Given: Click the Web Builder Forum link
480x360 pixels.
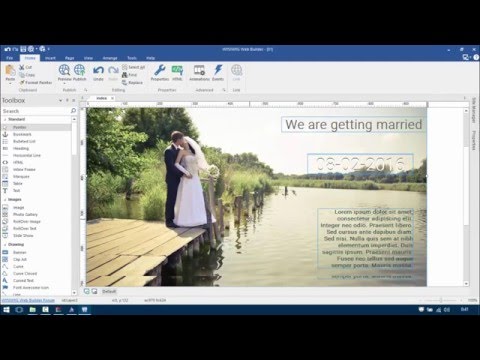Looking at the screenshot, I should pyautogui.click(x=28, y=300).
